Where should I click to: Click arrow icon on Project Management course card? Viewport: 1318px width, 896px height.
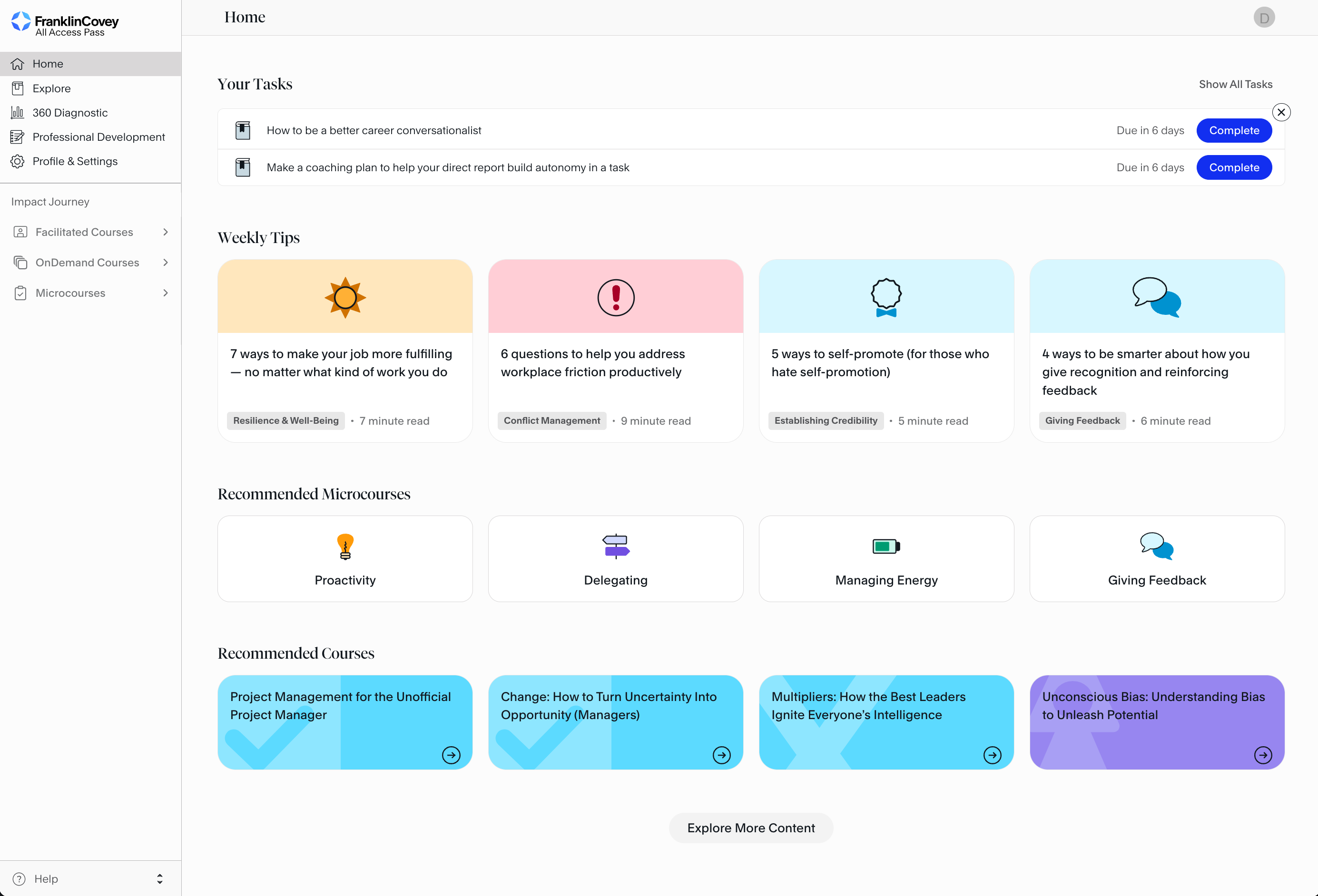click(x=451, y=755)
